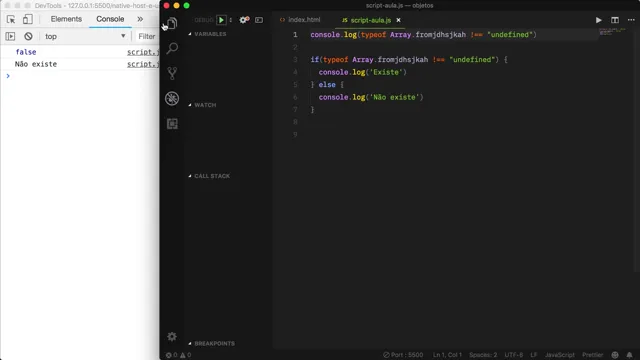This screenshot has width=640, height=360.
Task: Switch to the Console tab in DevTools
Action: click(110, 19)
